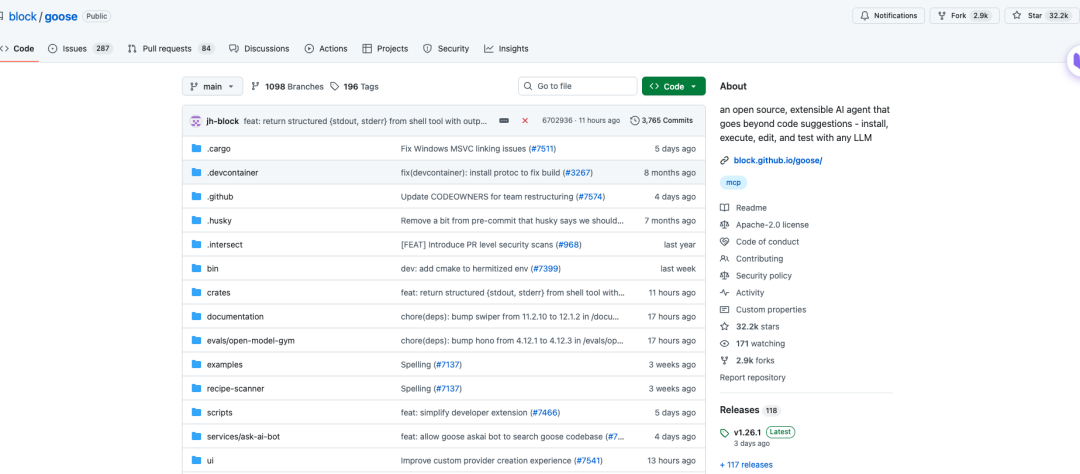The width and height of the screenshot is (1080, 474).
Task: View 196 Tags link
Action: tap(354, 87)
